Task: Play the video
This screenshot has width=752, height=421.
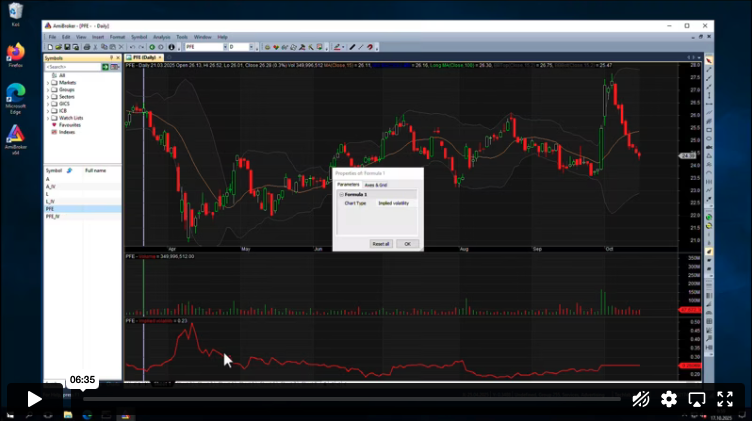Action: tap(34, 399)
